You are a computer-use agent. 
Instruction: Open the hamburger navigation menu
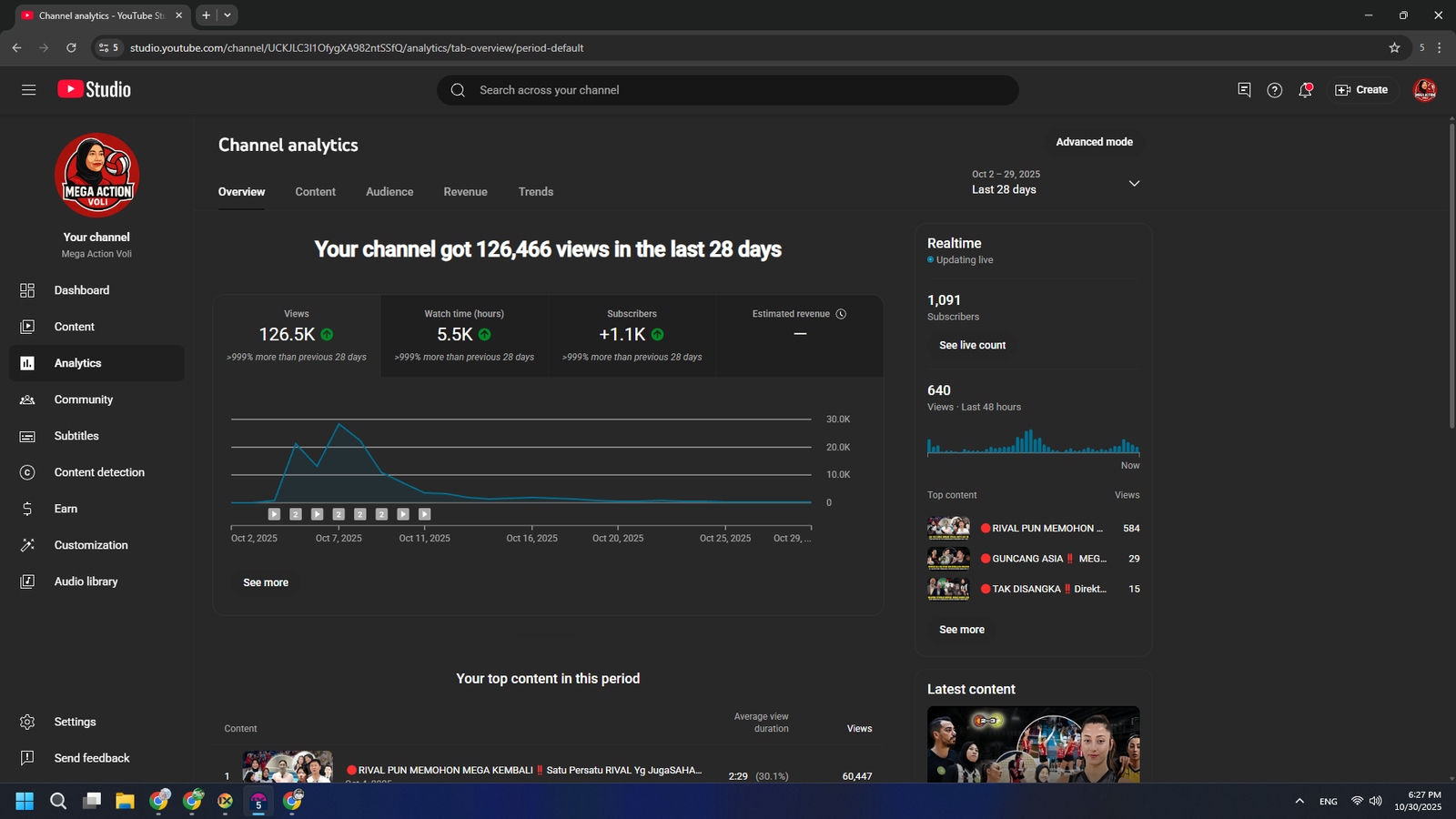tap(28, 89)
